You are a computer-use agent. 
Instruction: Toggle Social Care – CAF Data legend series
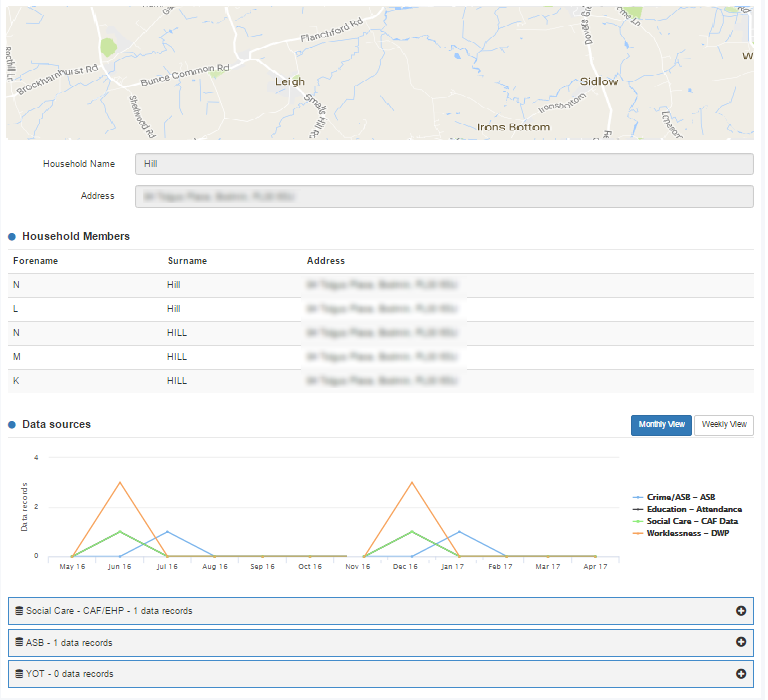(x=685, y=521)
